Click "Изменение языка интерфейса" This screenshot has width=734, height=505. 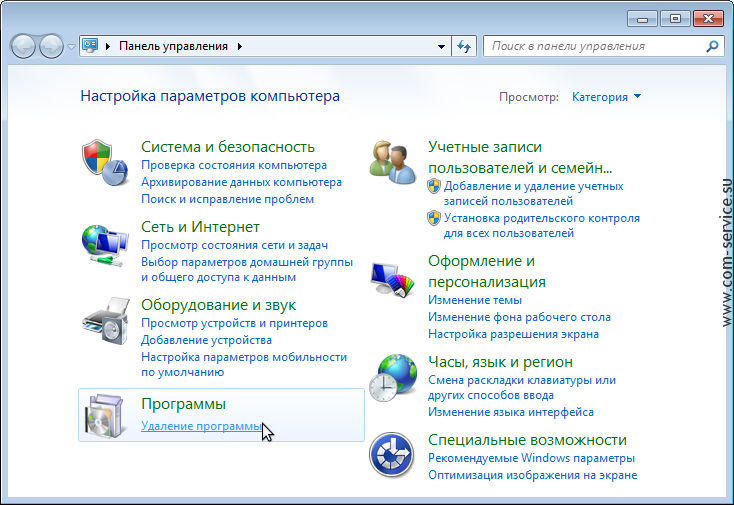(511, 412)
